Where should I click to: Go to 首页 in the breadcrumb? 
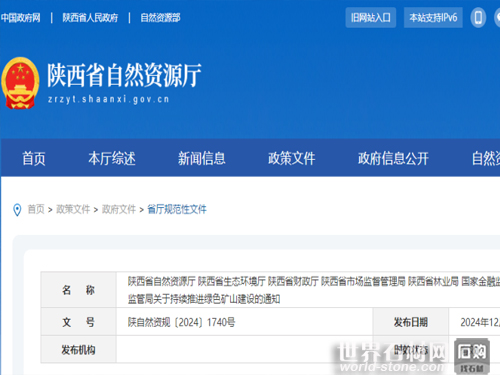(36, 209)
